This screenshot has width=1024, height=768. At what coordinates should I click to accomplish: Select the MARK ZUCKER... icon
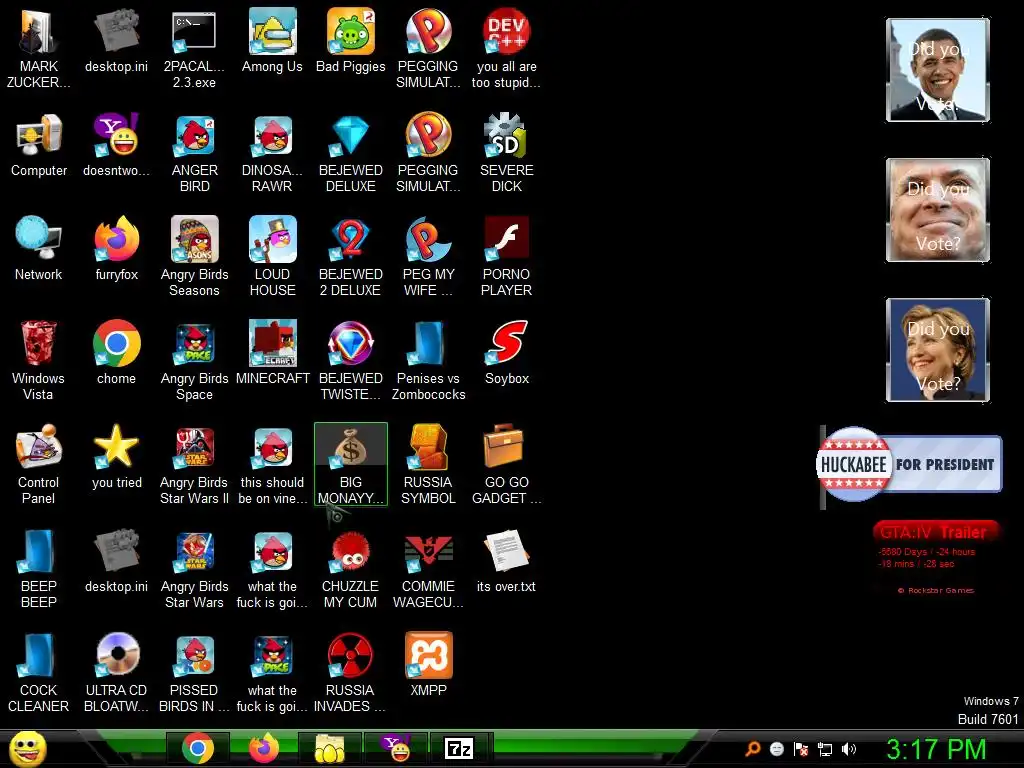39,49
